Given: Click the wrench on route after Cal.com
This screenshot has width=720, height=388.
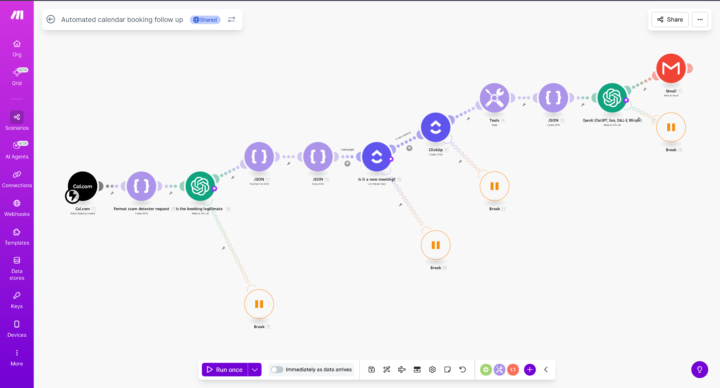Looking at the screenshot, I should click(x=112, y=193).
